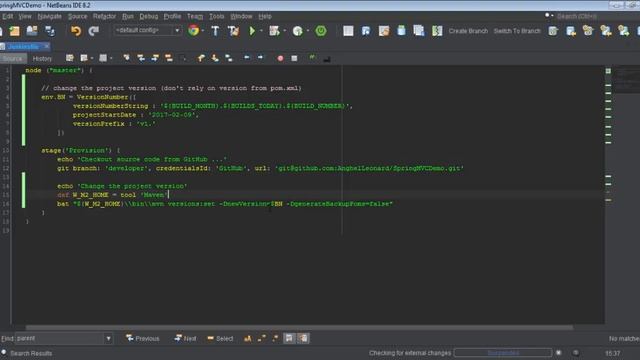The height and width of the screenshot is (360, 640).
Task: Click the horizontal scrollbar of editor
Action: coord(299,327)
